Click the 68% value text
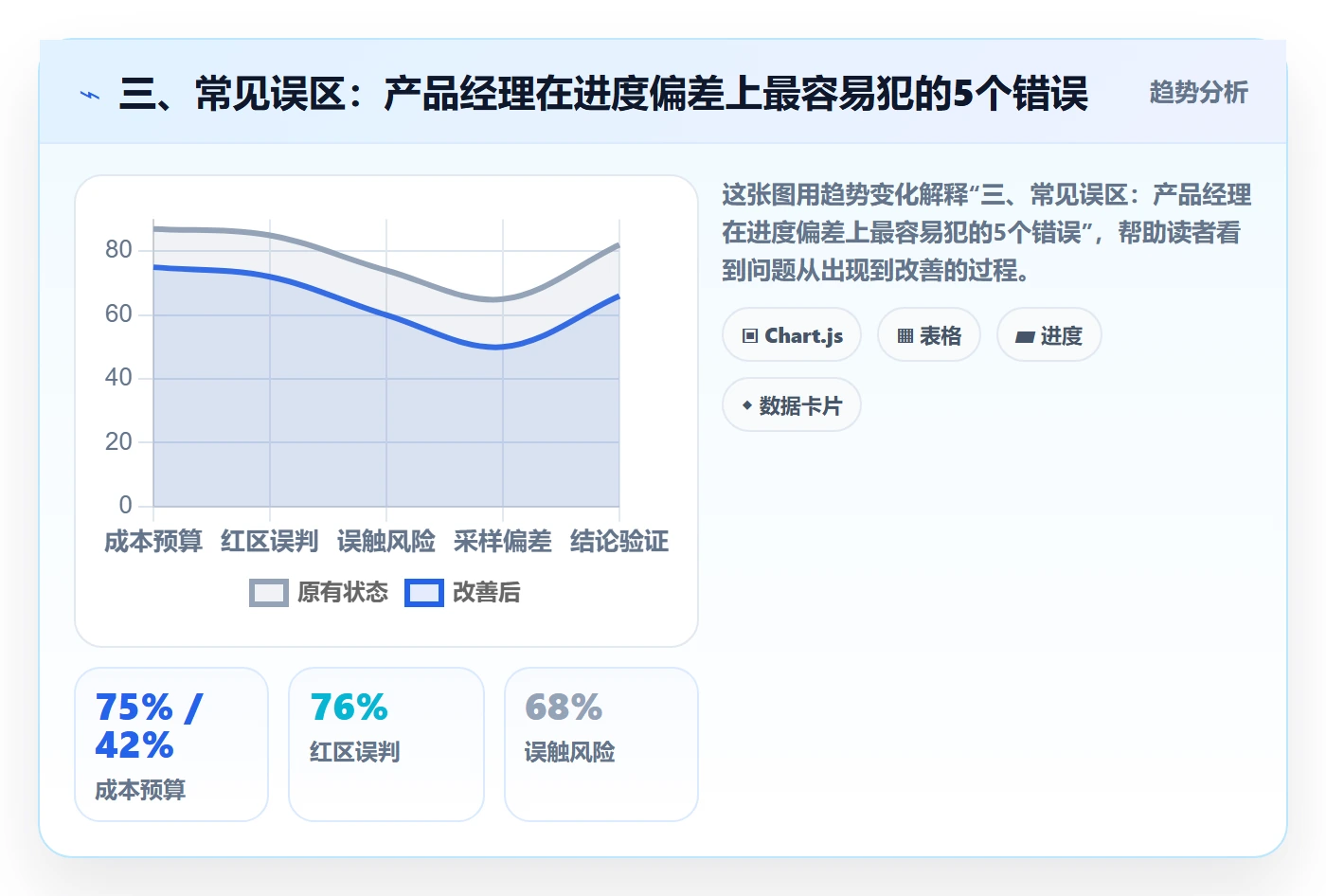The height and width of the screenshot is (896, 1326). (x=564, y=708)
